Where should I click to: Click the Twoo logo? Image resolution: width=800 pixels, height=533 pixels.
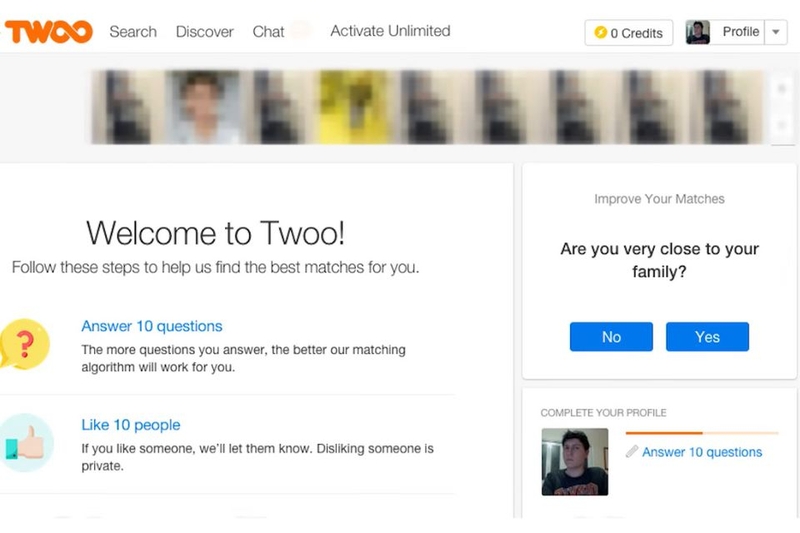(48, 32)
